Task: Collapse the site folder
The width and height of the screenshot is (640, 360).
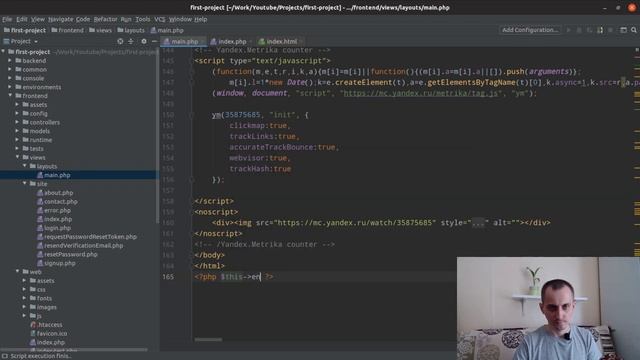Action: 25,184
